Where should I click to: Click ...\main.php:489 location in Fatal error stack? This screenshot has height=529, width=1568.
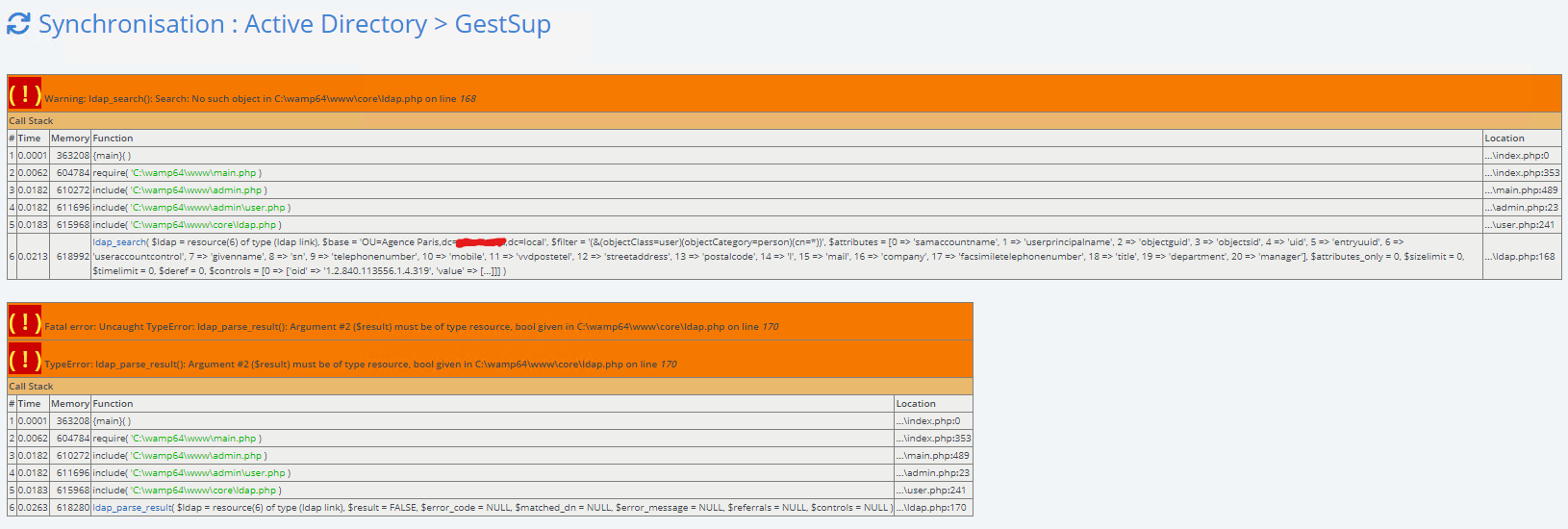933,456
